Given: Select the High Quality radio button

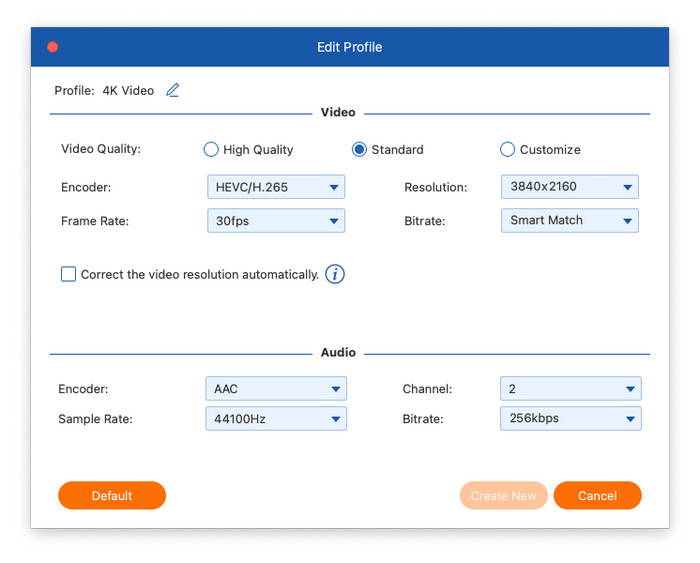Looking at the screenshot, I should coord(211,150).
